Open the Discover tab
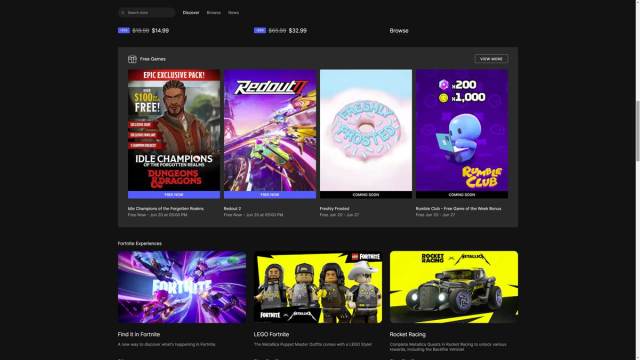The height and width of the screenshot is (360, 640). 191,13
